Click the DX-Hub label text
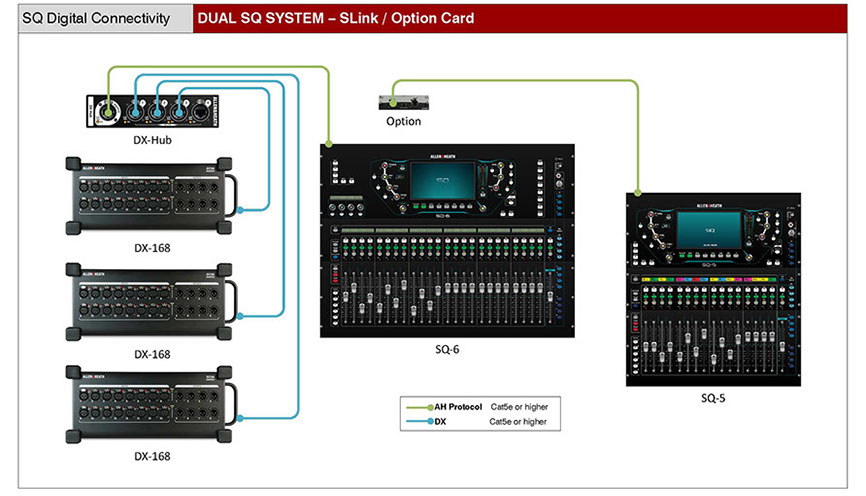Screen dimensions: 866x496 click(152, 140)
